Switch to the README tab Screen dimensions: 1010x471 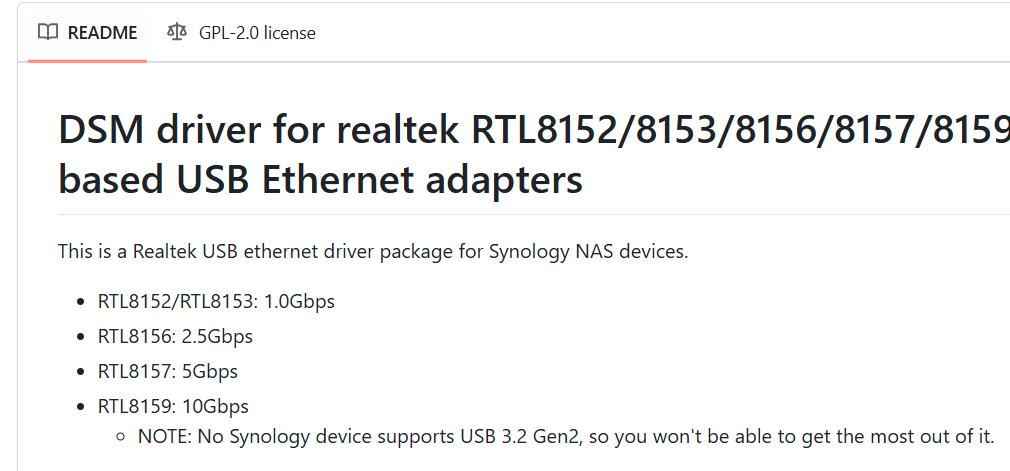click(x=87, y=32)
